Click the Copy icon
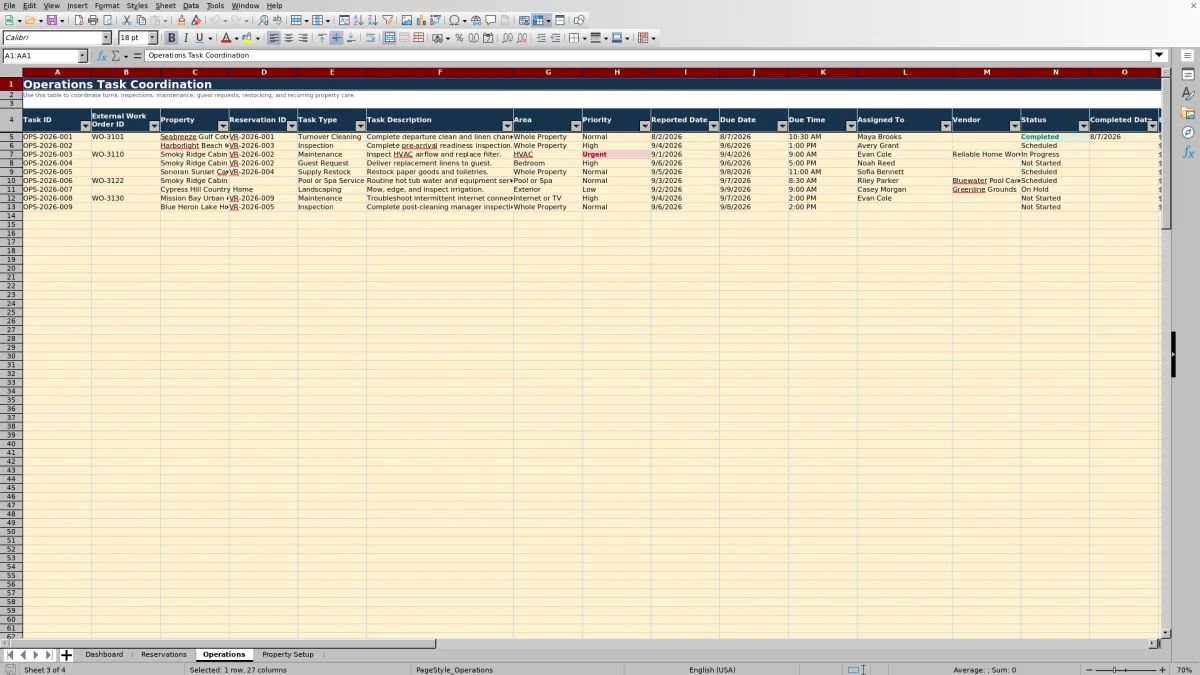 click(141, 20)
